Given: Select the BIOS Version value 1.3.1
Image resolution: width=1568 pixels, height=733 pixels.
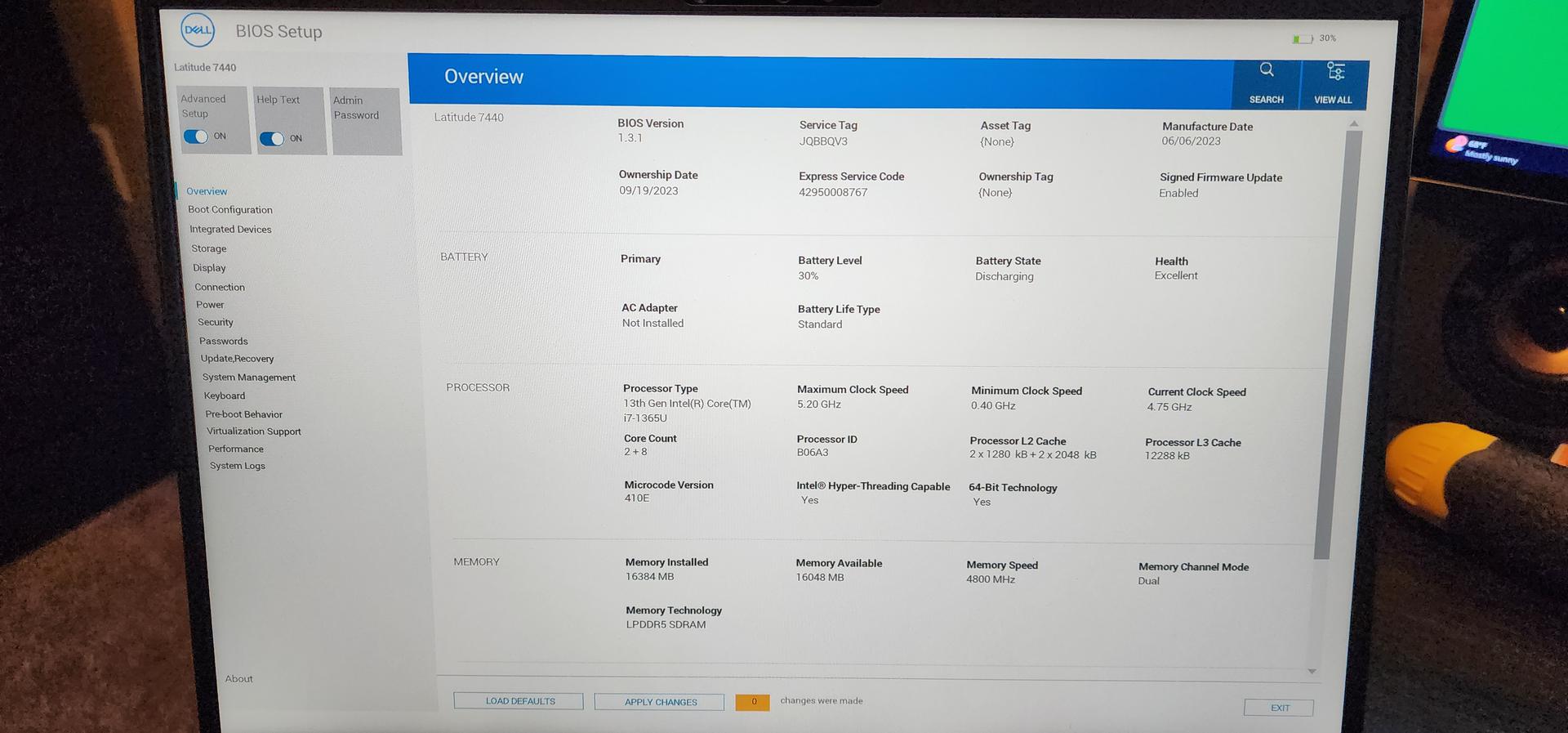Looking at the screenshot, I should 630,138.
